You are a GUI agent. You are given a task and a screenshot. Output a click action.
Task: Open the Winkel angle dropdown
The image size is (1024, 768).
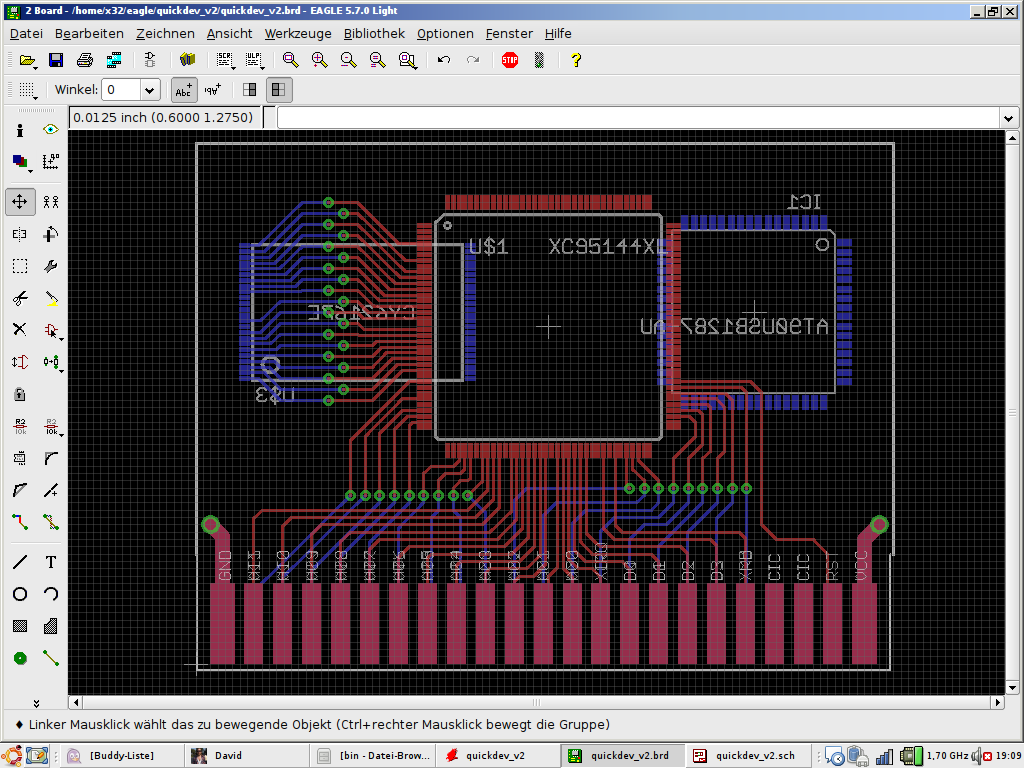tap(150, 90)
